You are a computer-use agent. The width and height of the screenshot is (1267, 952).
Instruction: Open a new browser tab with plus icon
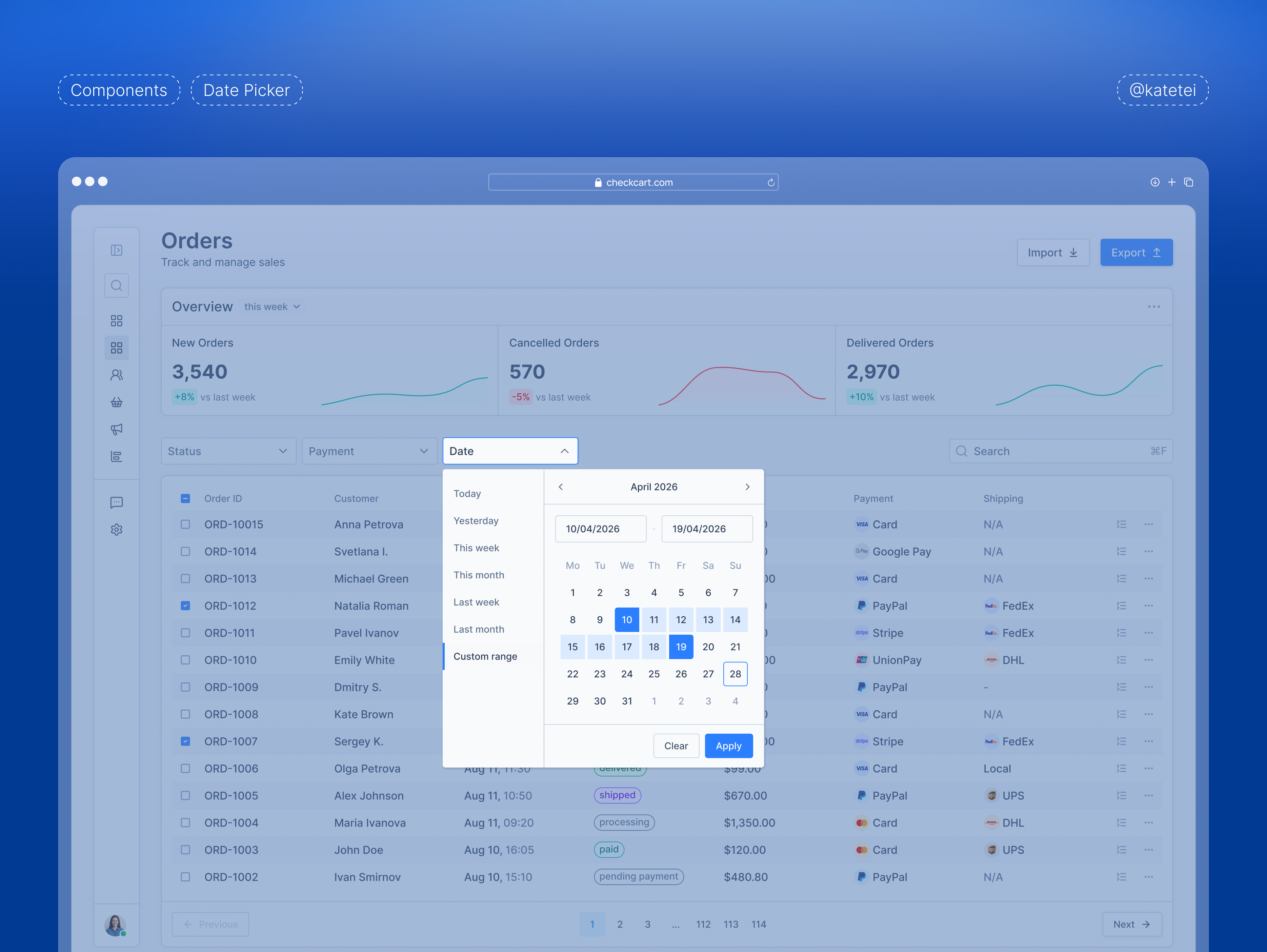click(1172, 182)
